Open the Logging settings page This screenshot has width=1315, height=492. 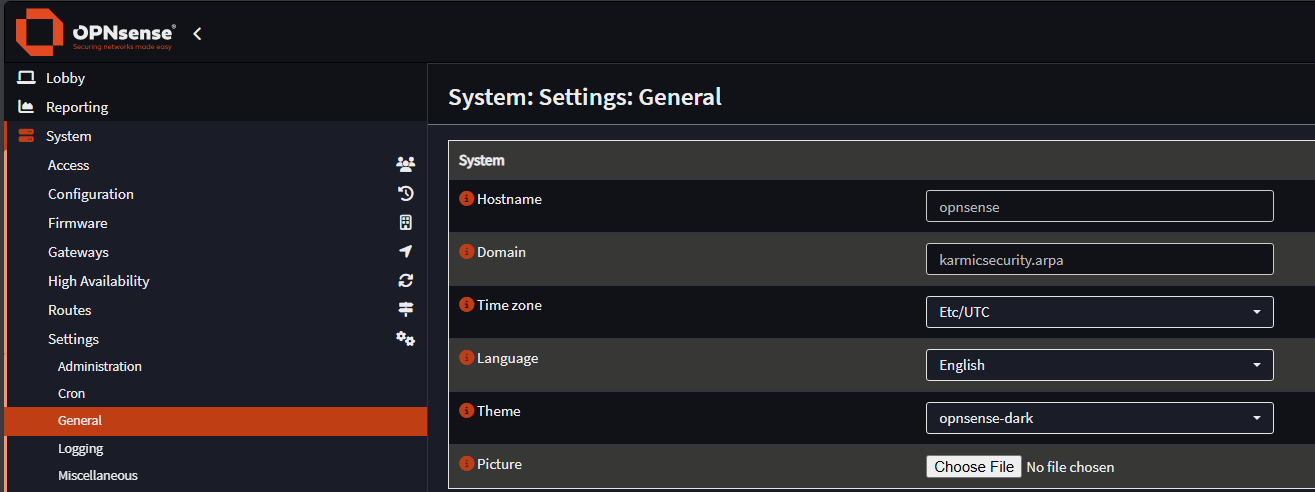tap(81, 449)
